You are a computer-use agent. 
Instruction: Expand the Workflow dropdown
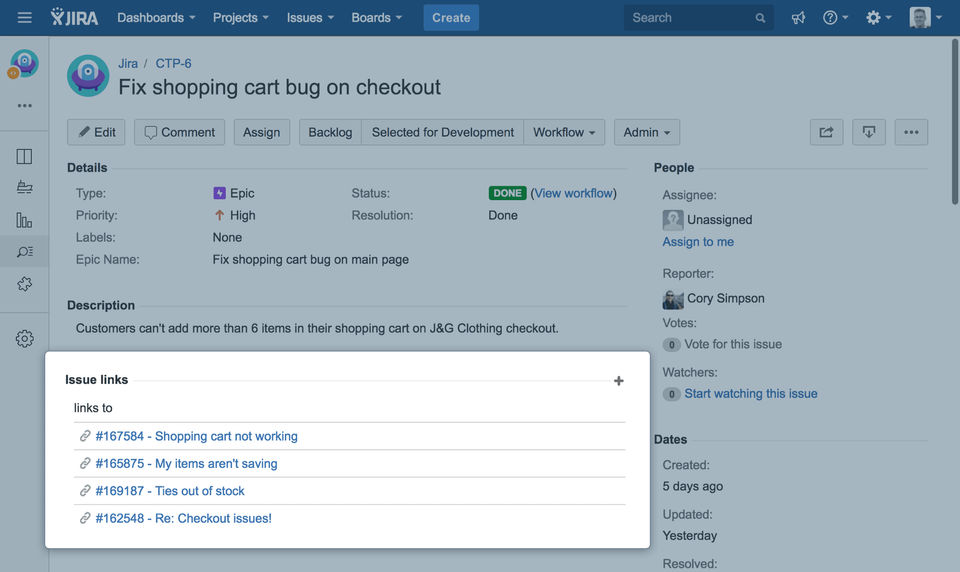coord(564,132)
